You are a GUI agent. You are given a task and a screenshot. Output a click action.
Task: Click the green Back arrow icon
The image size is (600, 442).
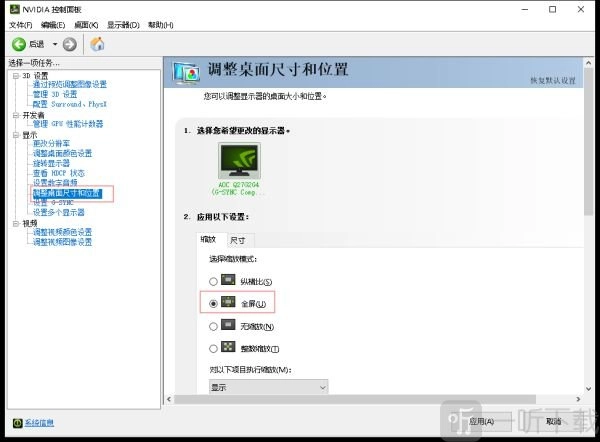tap(19, 44)
